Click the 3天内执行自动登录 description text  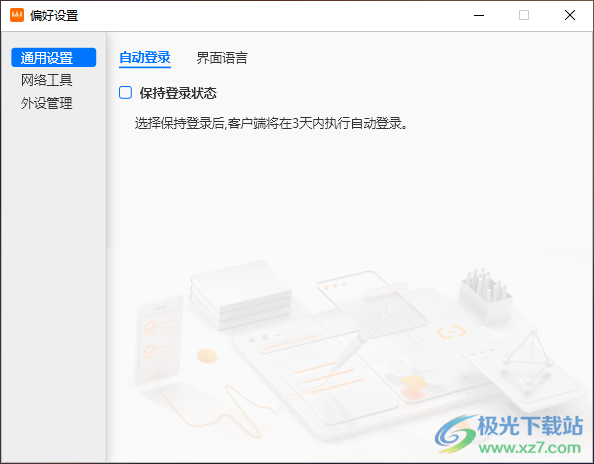point(271,123)
